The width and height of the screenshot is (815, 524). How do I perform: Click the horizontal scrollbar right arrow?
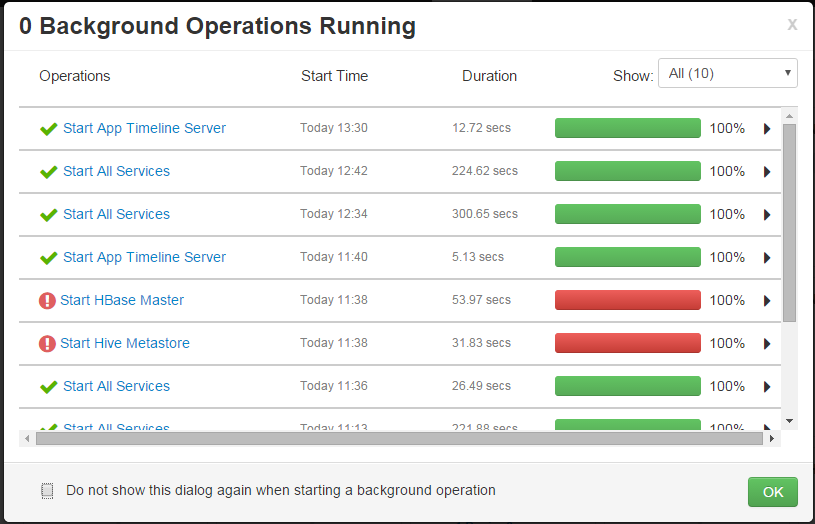[x=772, y=439]
